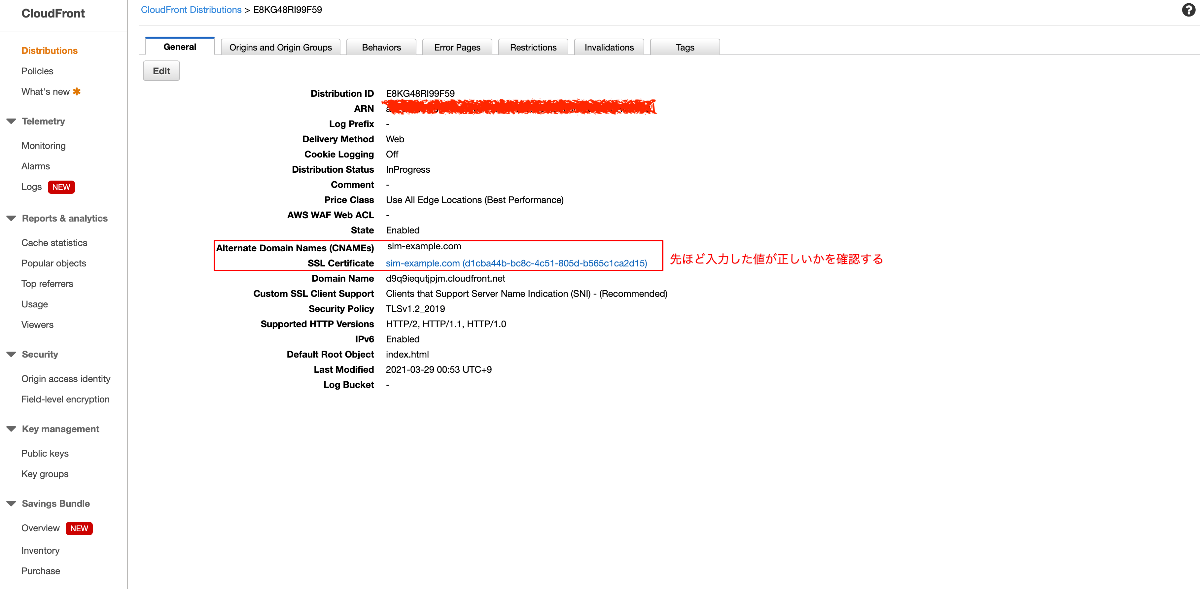Select the Distribution ID value E8KG48RI99F59
Image resolution: width=1200 pixels, height=589 pixels.
[420, 94]
